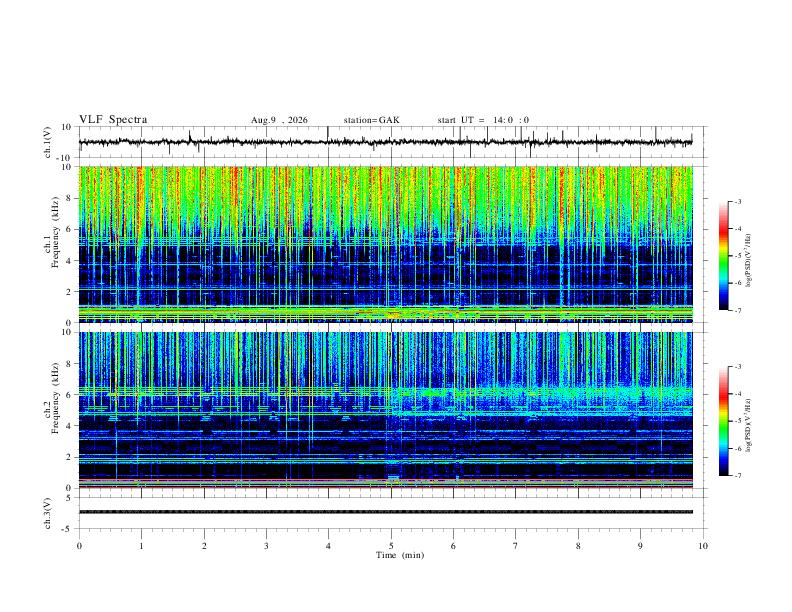This screenshot has height=612, width=792.
Task: Click the start UT 14:0:0 label
Action: pos(483,120)
